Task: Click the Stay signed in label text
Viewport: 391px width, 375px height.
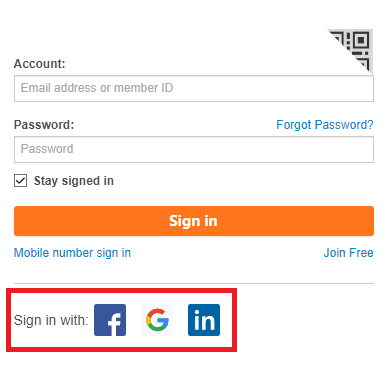Action: click(74, 181)
